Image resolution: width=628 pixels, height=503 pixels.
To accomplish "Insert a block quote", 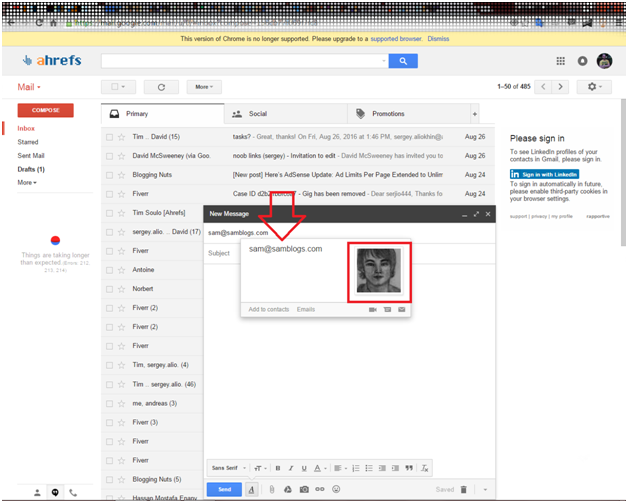I will click(x=409, y=468).
